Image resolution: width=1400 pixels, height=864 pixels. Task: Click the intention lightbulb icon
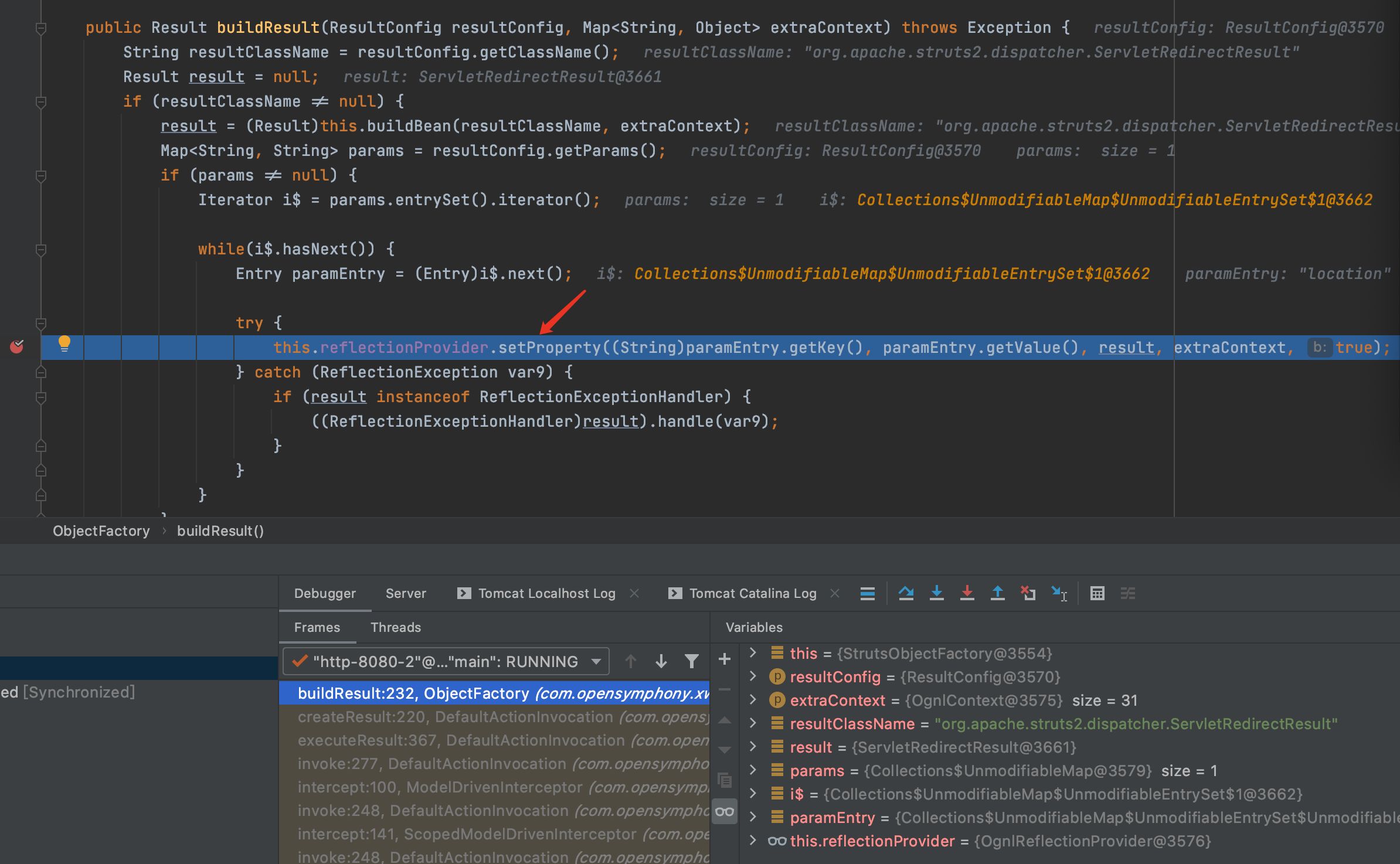[x=64, y=344]
